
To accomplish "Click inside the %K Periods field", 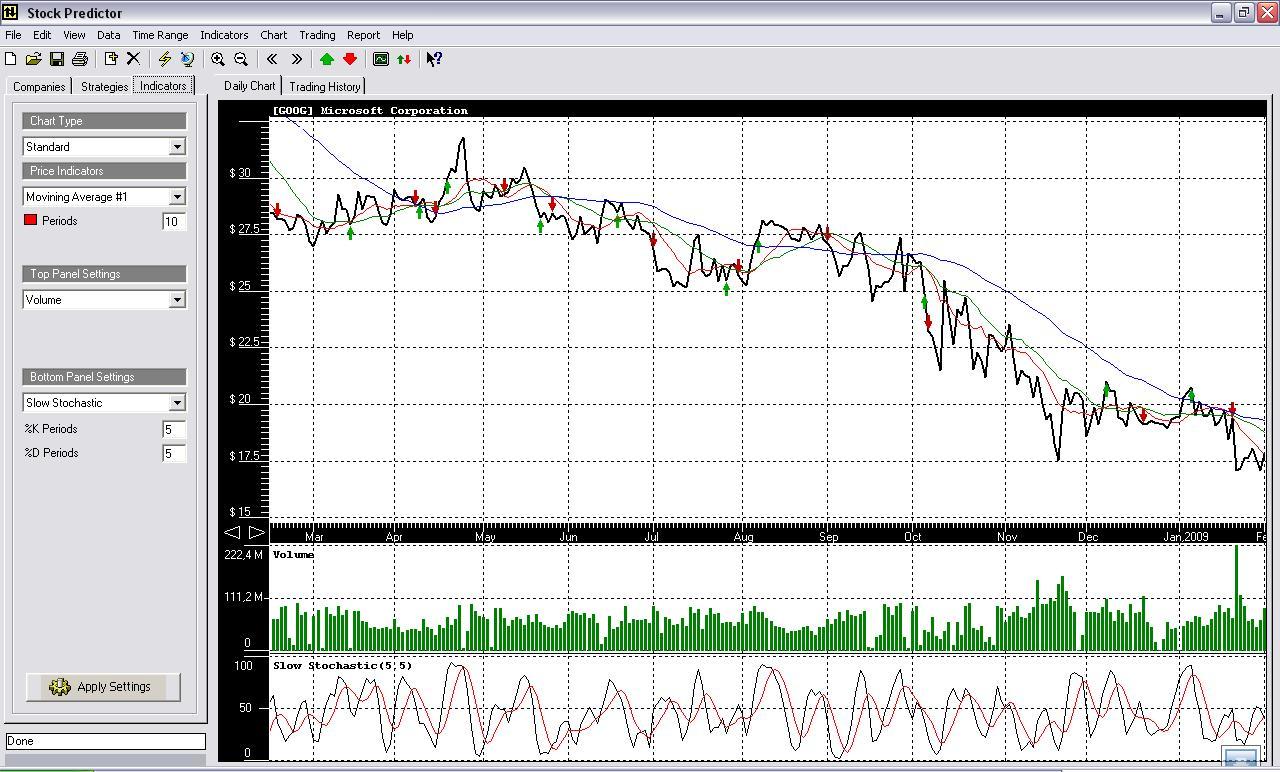I will click(x=172, y=428).
